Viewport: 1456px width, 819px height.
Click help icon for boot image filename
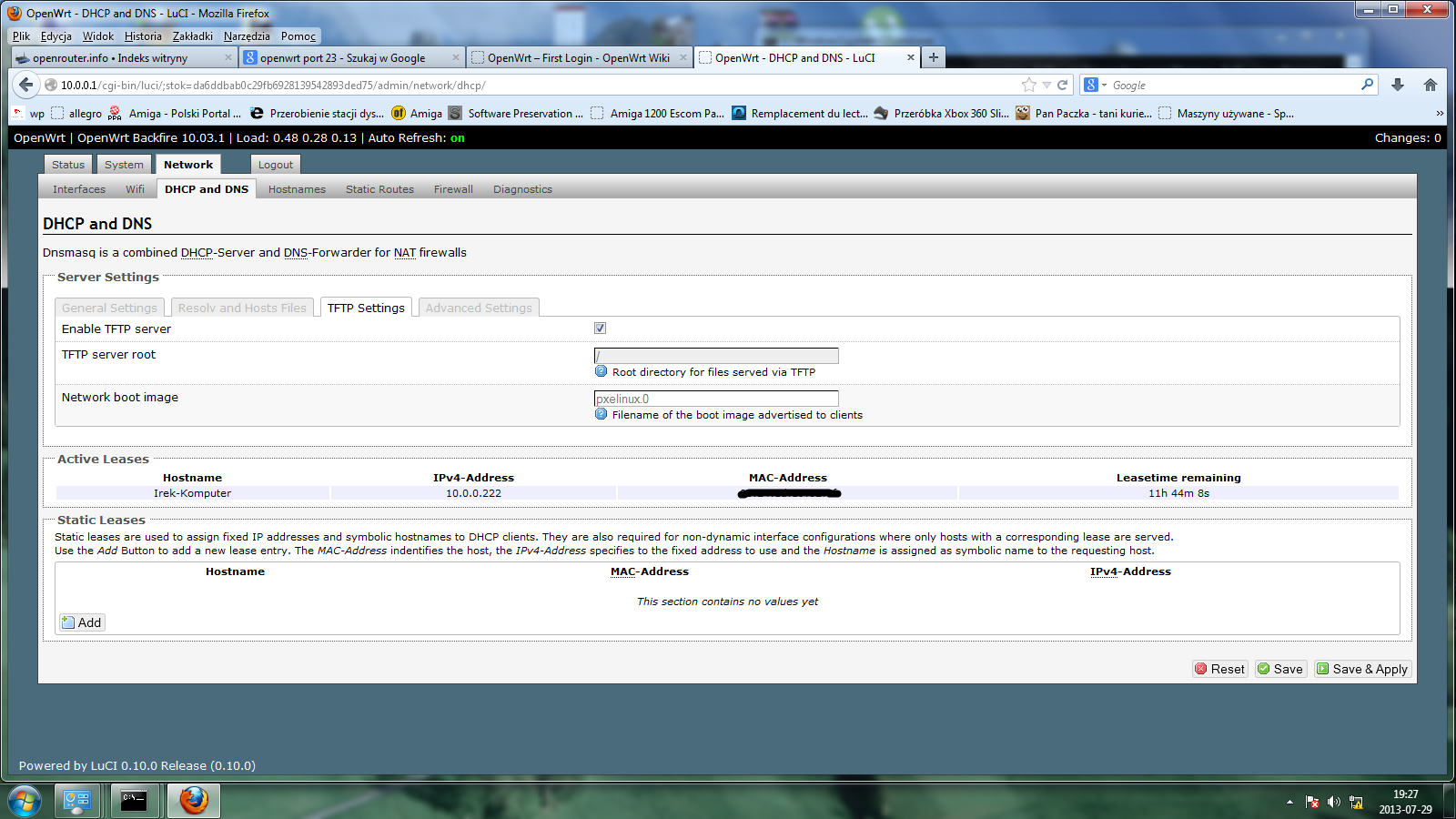pos(601,414)
